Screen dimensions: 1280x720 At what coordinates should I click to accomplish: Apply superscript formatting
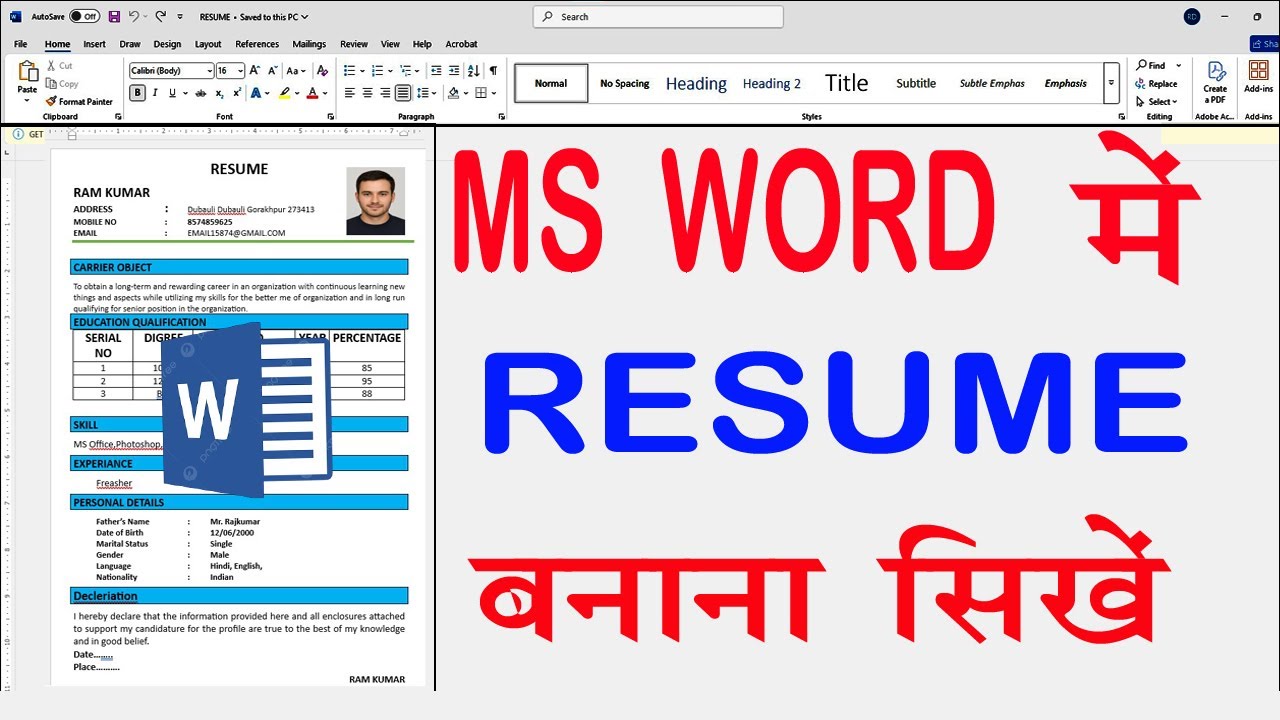pos(237,93)
